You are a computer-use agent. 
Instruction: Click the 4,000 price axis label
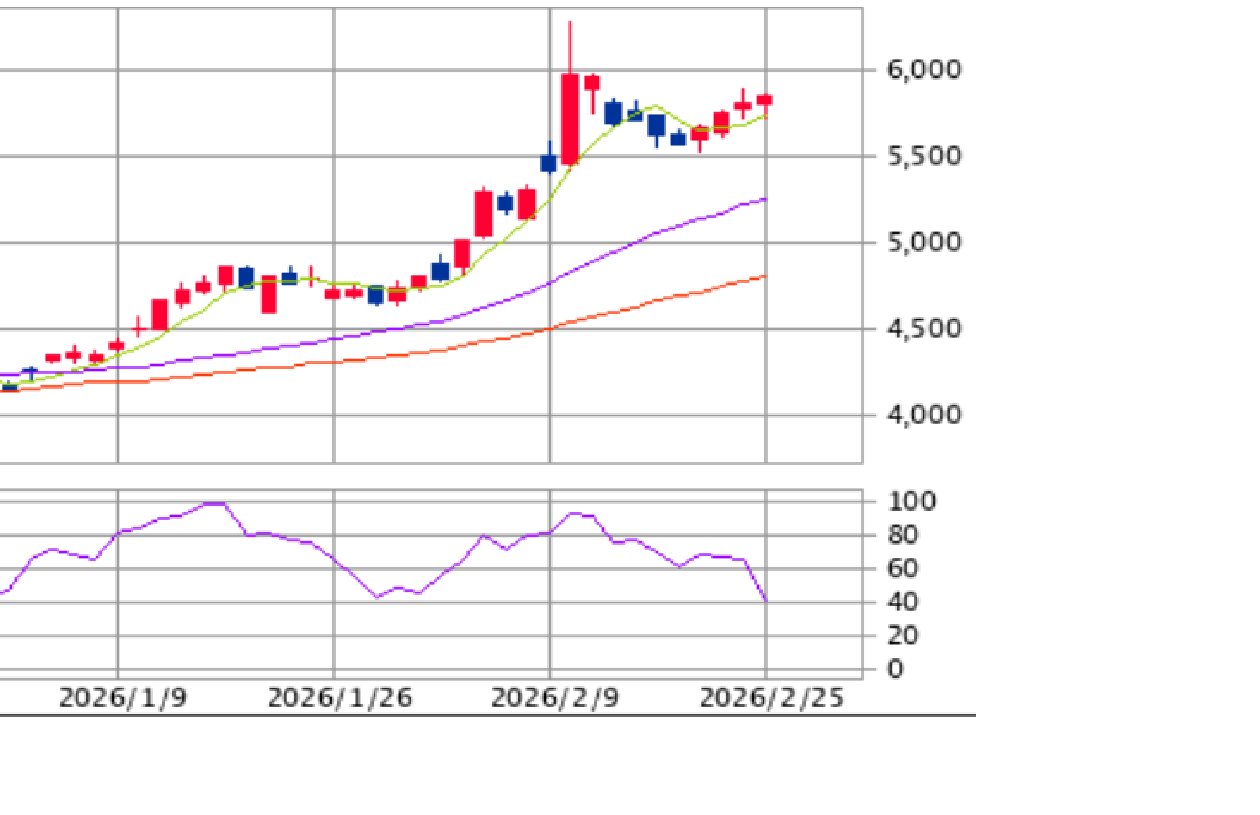tap(923, 414)
